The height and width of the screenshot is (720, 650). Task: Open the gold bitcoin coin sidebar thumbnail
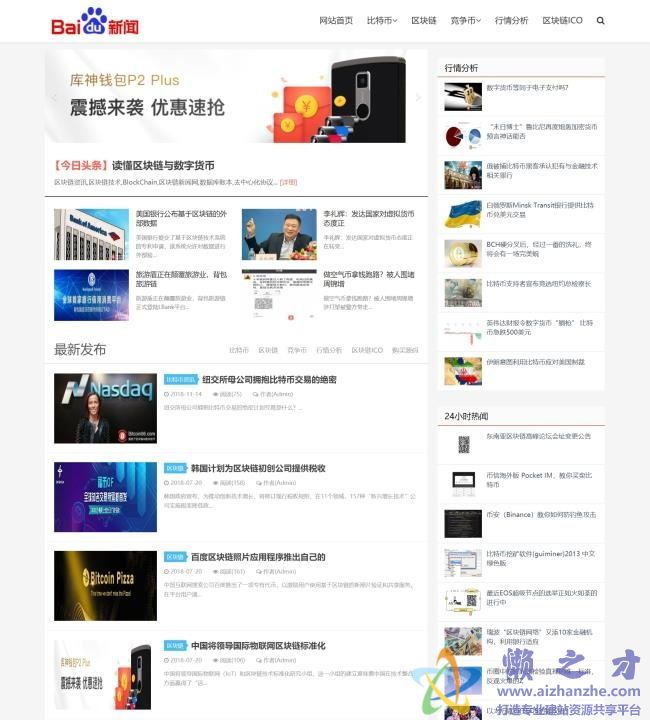point(463,253)
